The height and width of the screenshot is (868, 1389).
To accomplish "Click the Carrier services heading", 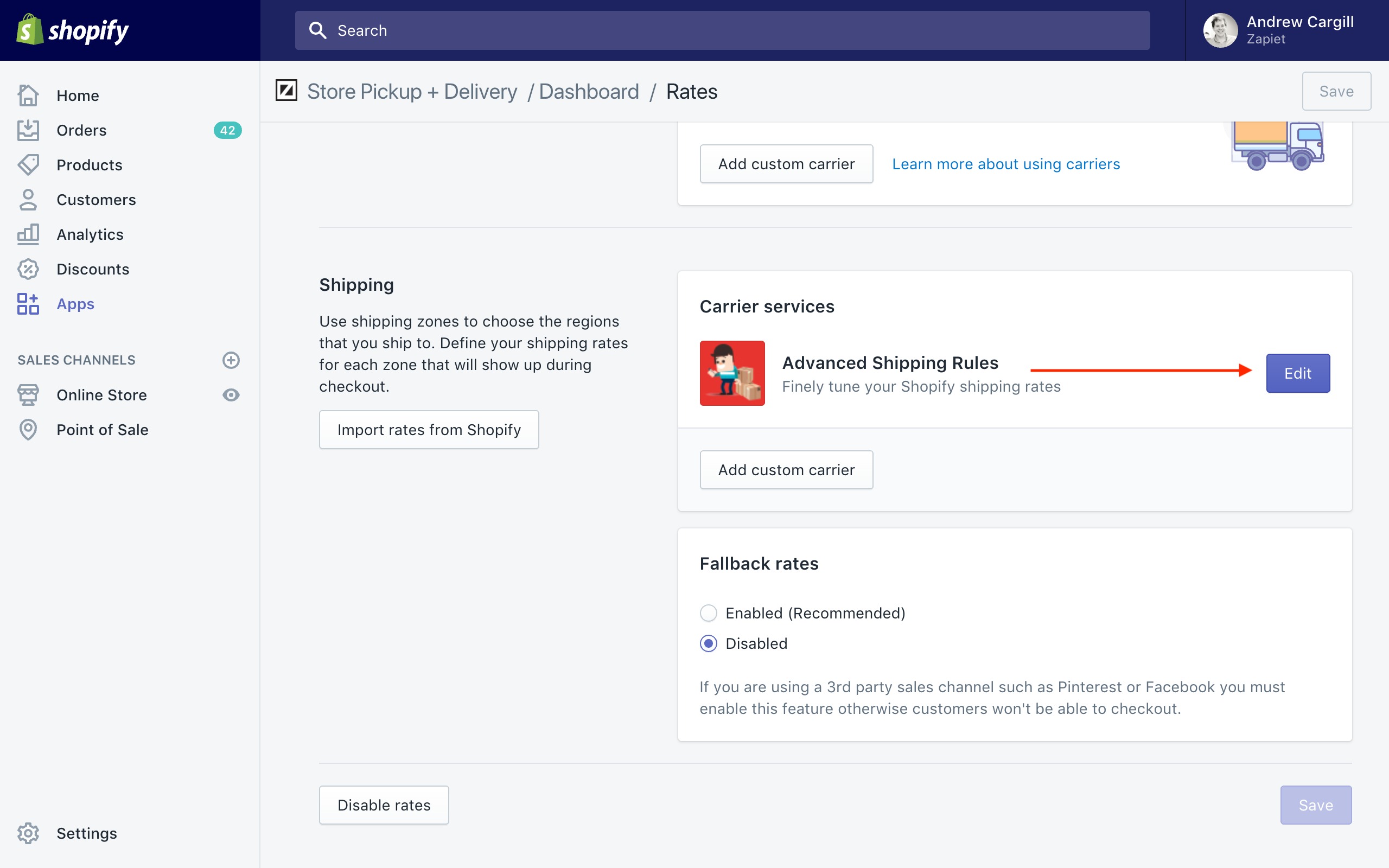I will (767, 307).
